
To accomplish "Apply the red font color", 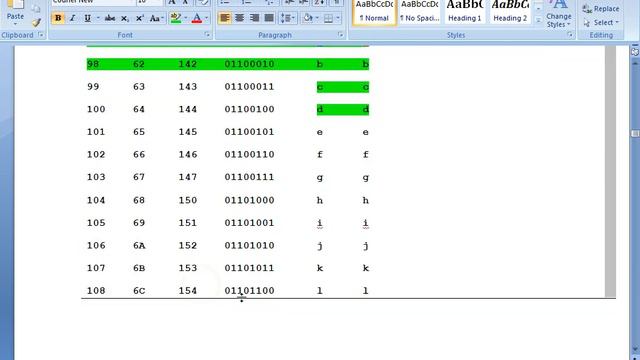I will 197,18.
